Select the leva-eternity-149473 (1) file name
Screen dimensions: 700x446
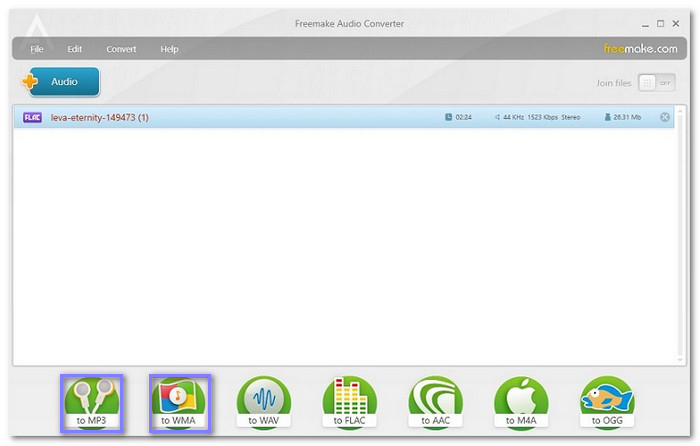point(100,117)
